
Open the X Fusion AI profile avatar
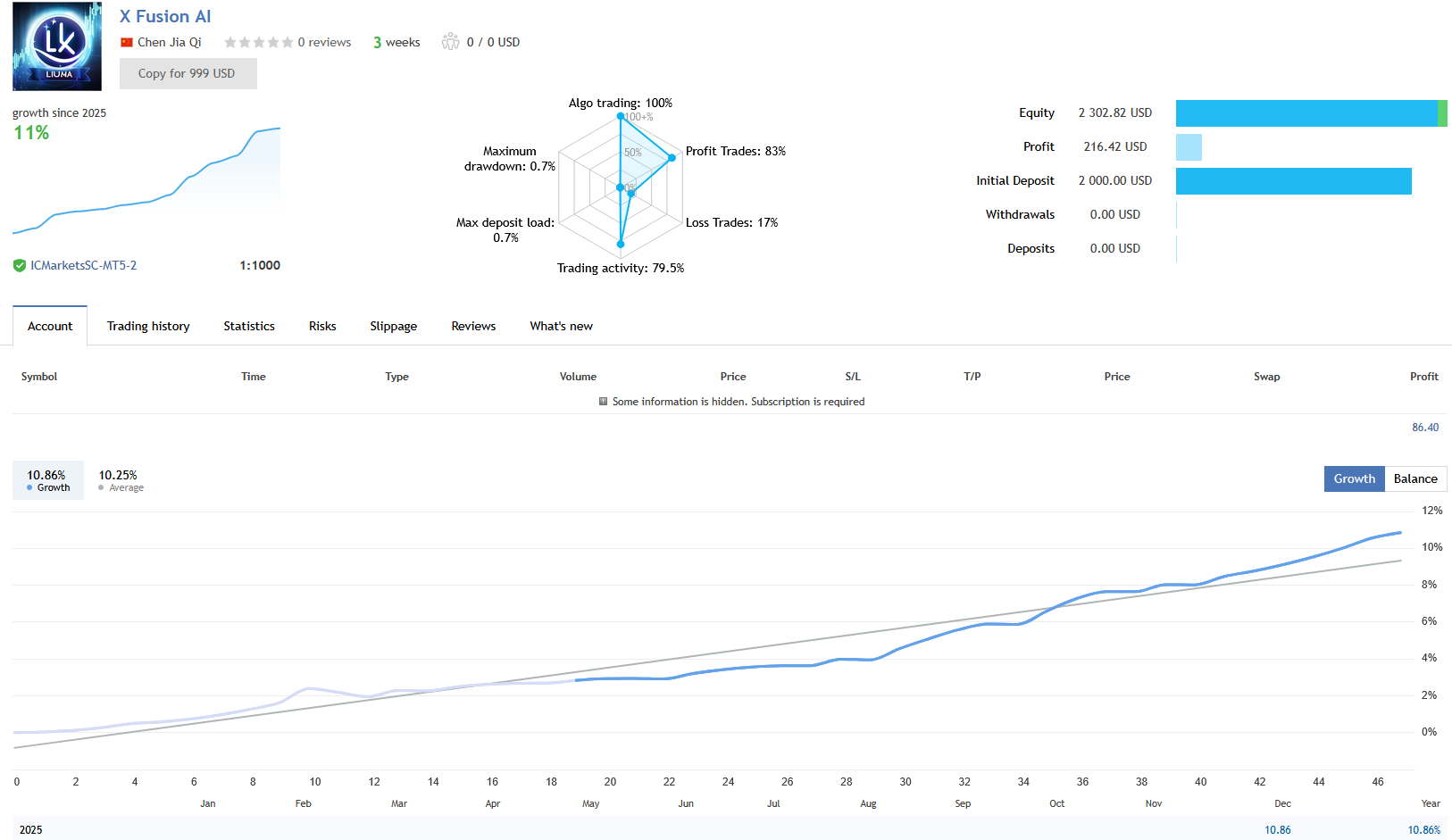[x=57, y=46]
